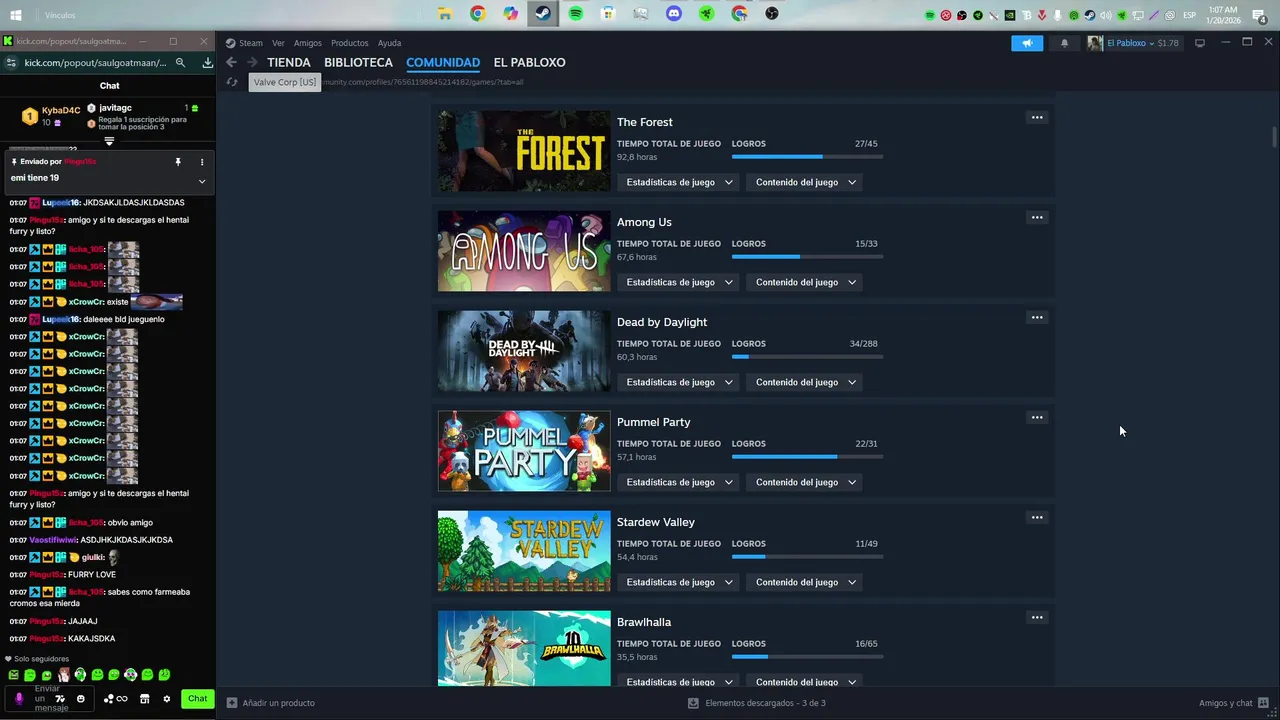Expand Estadísticas de juego for Dead by Daylight
Screen dimensions: 1280x720
coord(680,382)
